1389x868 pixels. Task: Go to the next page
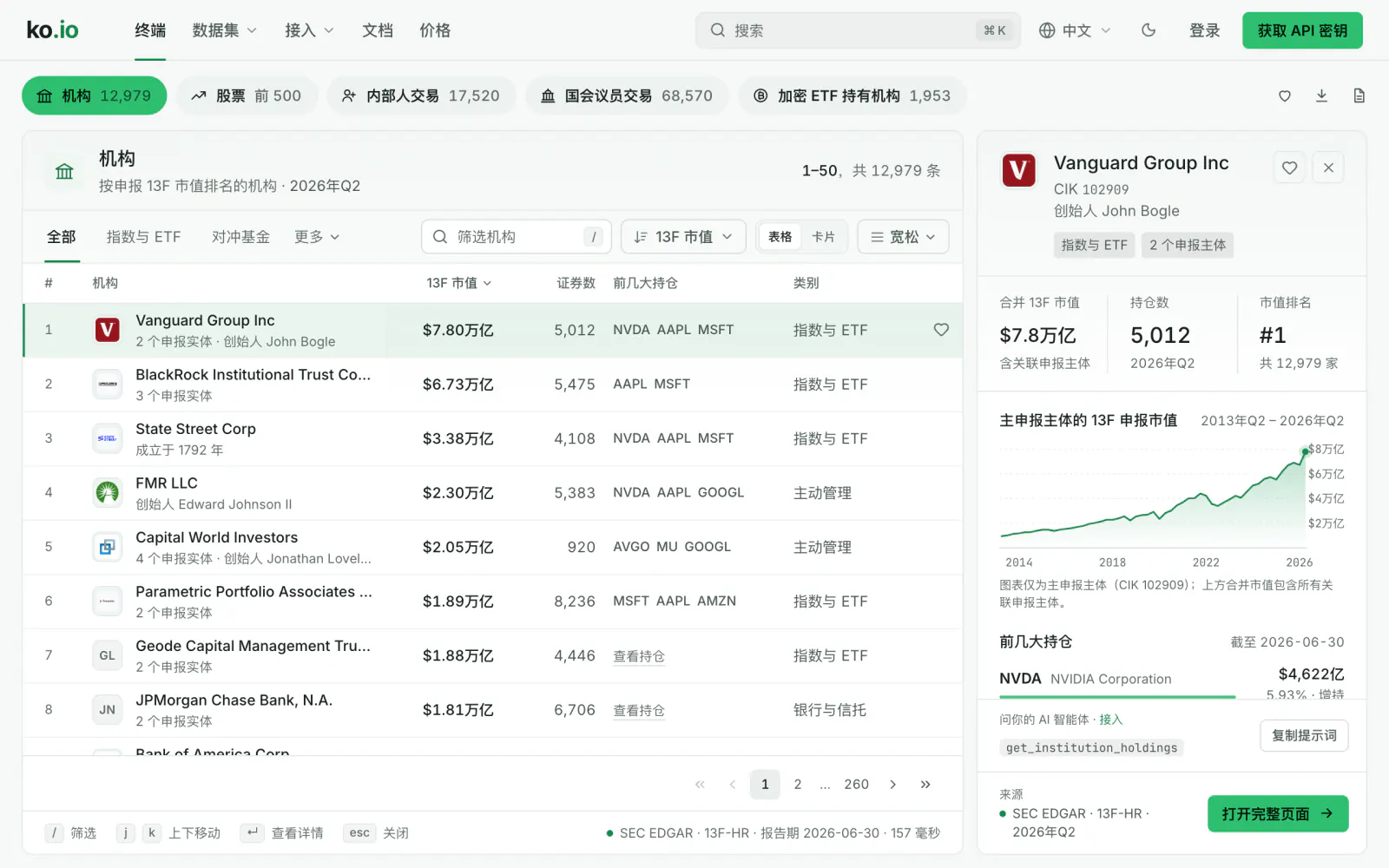(x=892, y=784)
